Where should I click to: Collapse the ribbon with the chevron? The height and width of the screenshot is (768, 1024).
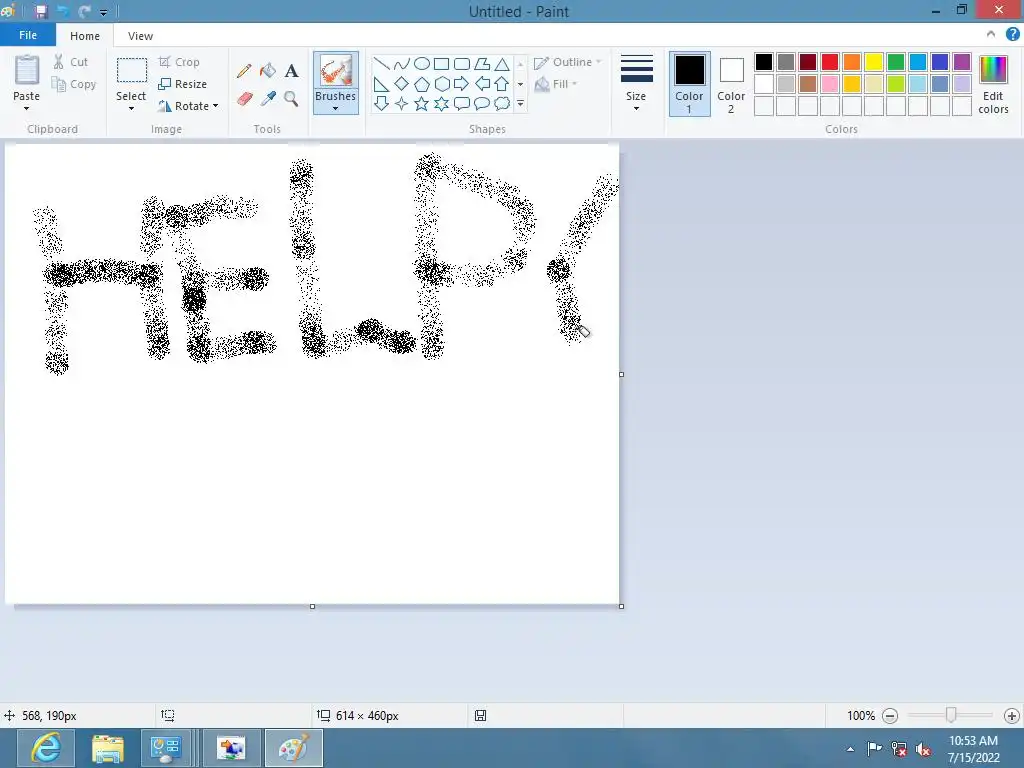[x=991, y=34]
